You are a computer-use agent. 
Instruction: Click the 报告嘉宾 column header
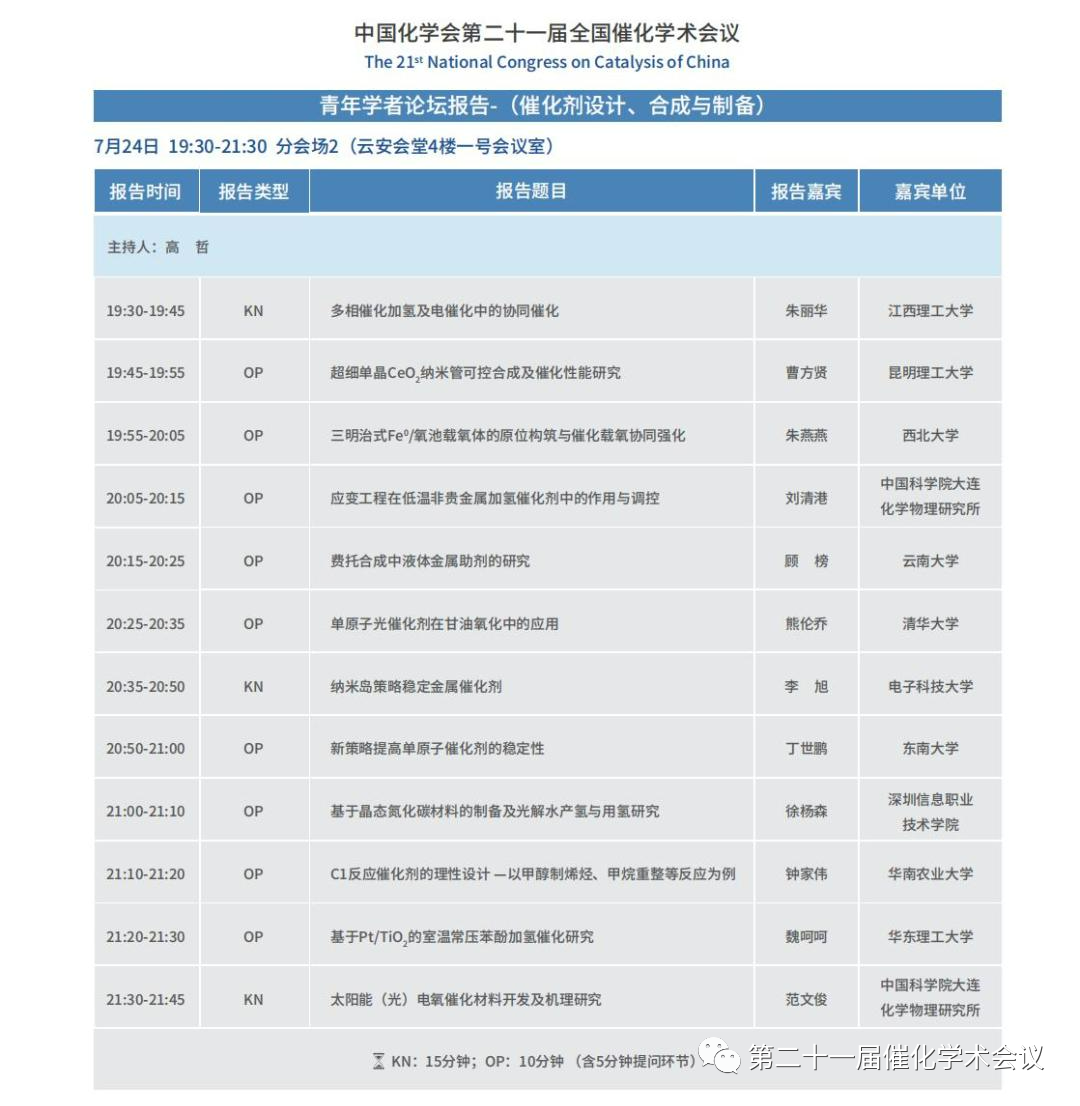(806, 191)
